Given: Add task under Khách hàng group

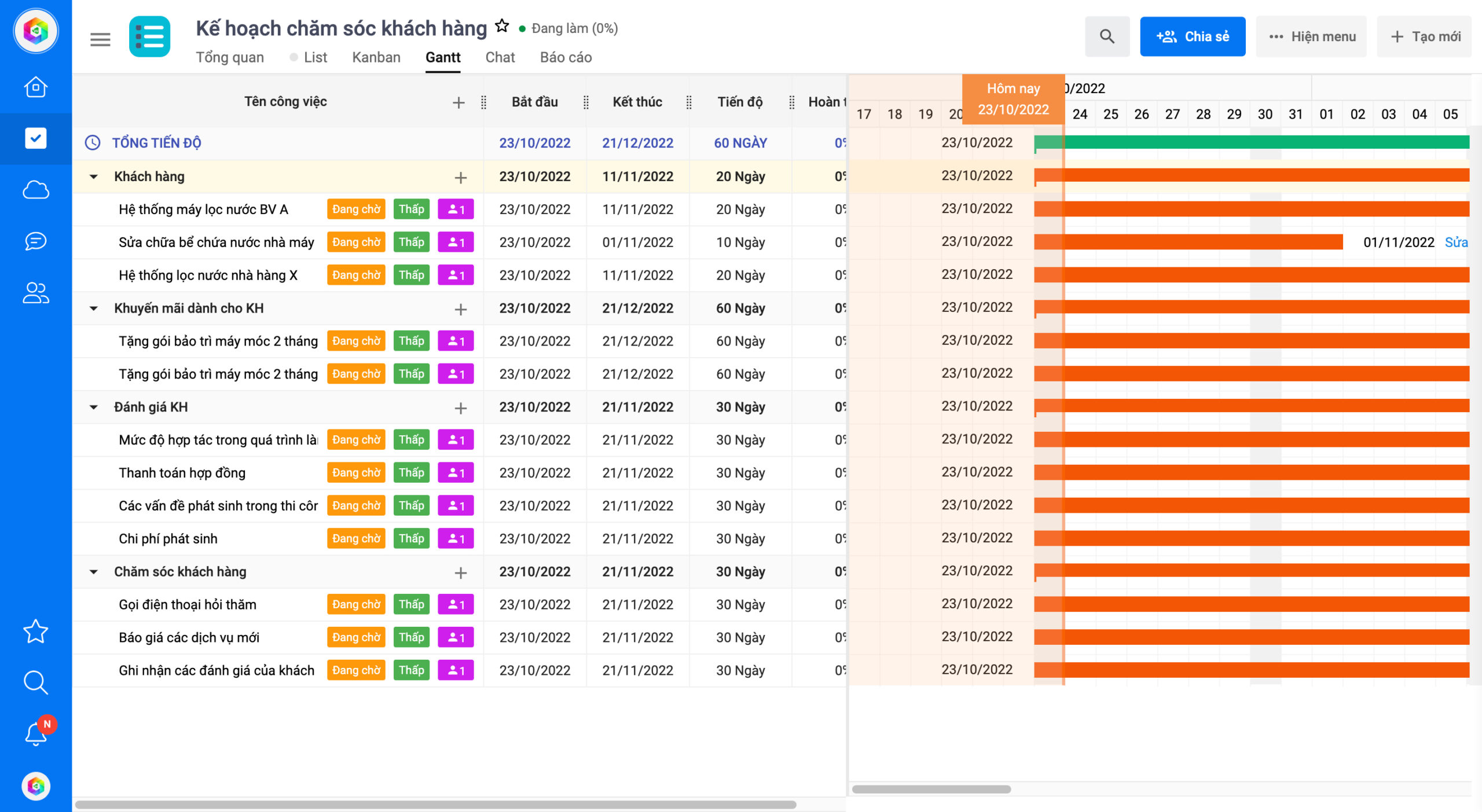Looking at the screenshot, I should coord(461,178).
